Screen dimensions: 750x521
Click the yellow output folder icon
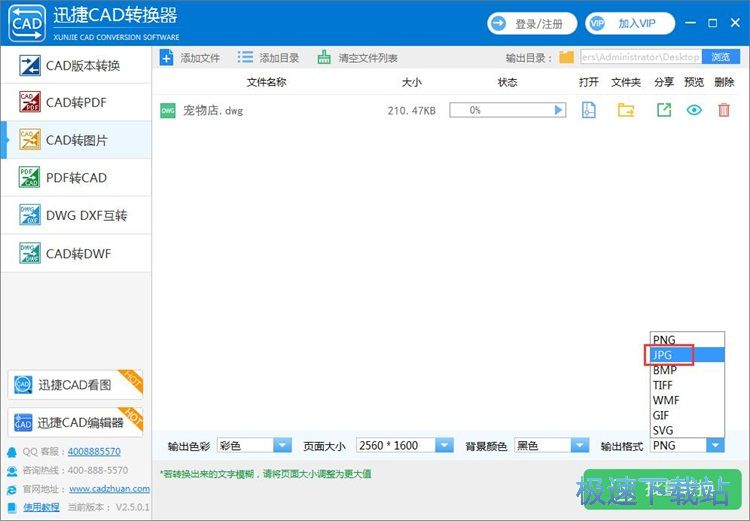[x=566, y=57]
